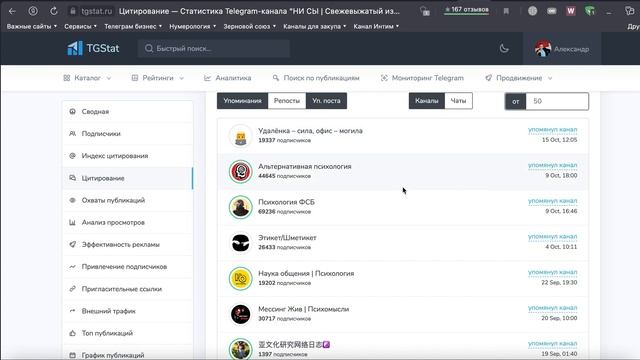Click упомянул канал dated 20 Sep
This screenshot has width=640, height=360.
(x=552, y=308)
